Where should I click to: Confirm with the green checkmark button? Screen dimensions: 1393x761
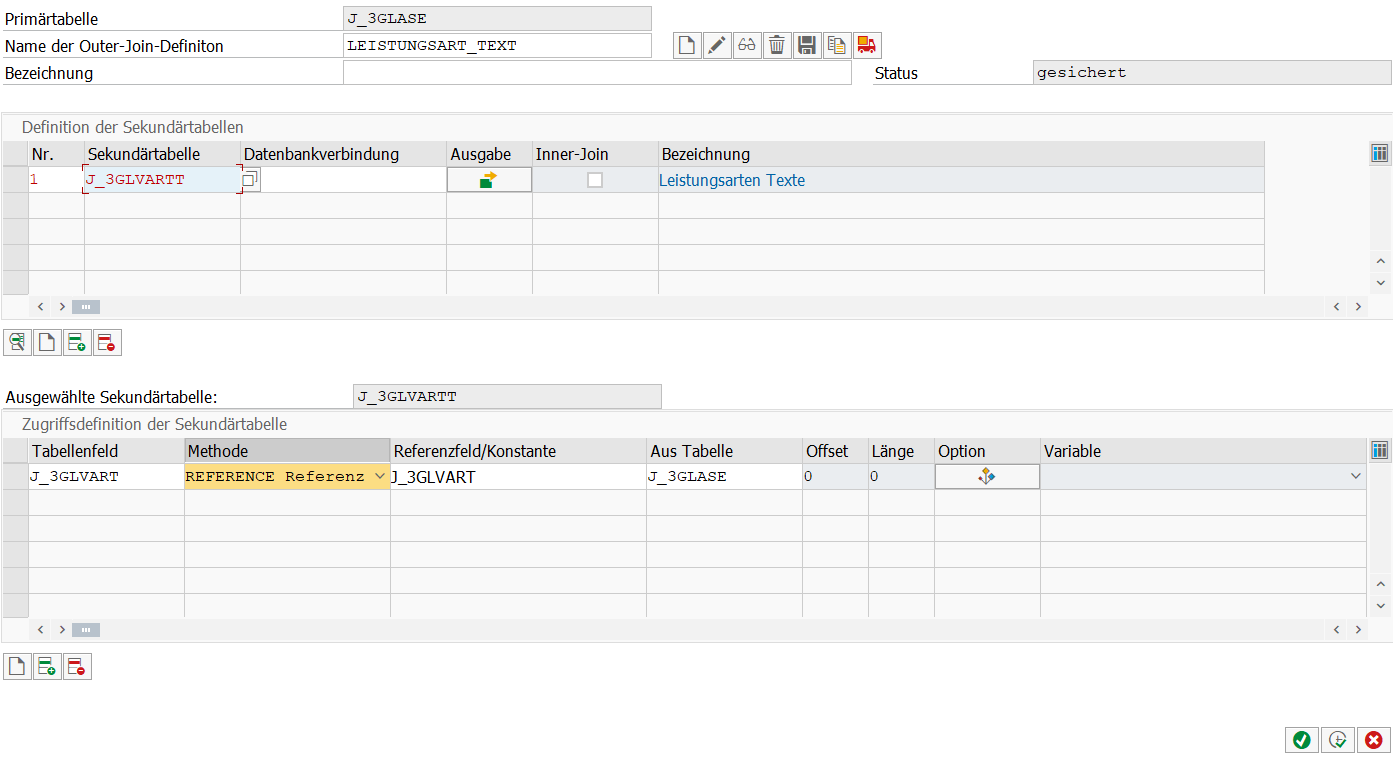click(1301, 740)
